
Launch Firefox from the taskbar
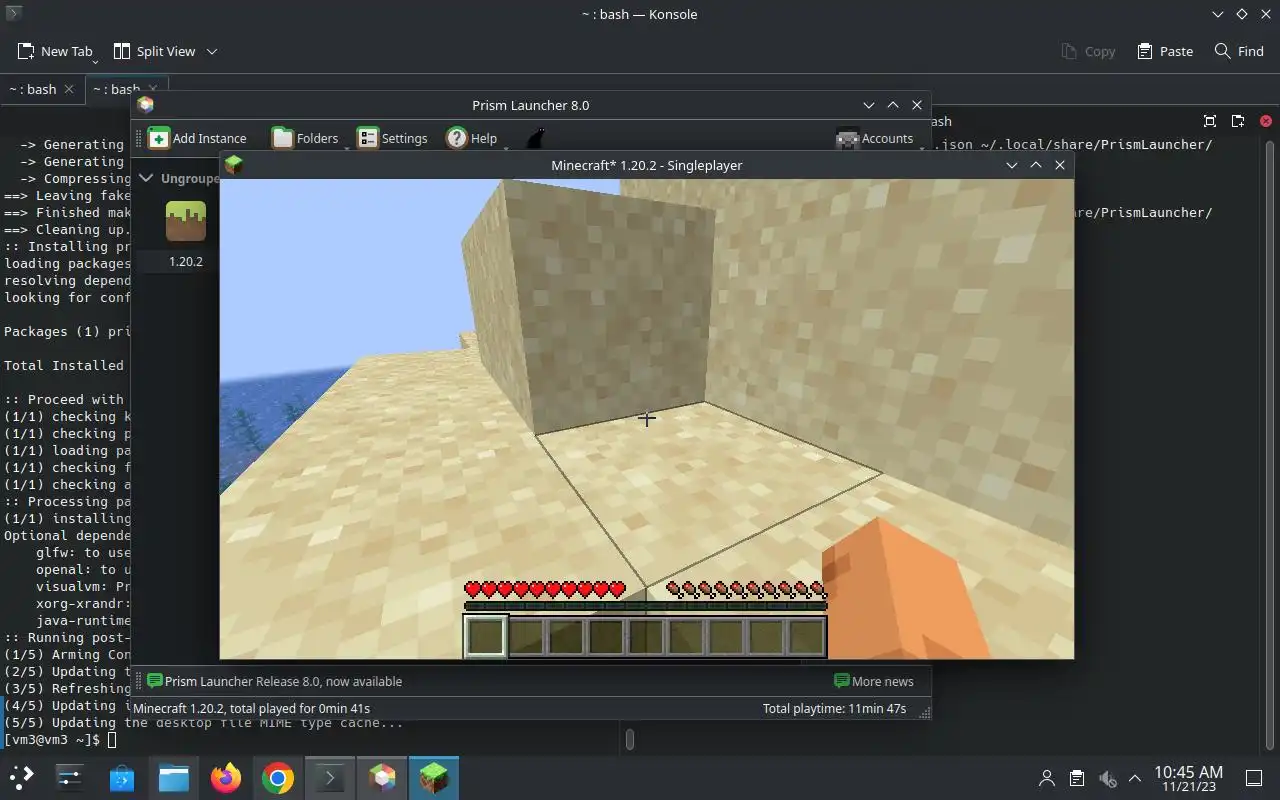[226, 777]
